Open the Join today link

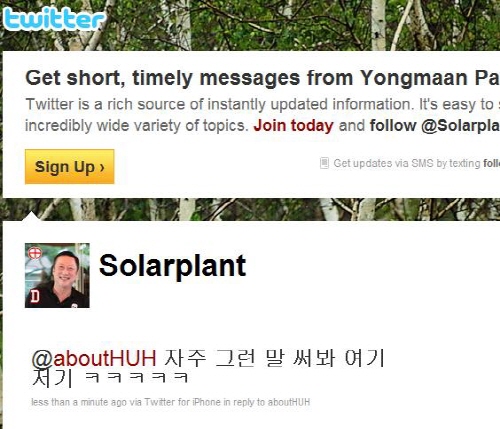click(293, 126)
